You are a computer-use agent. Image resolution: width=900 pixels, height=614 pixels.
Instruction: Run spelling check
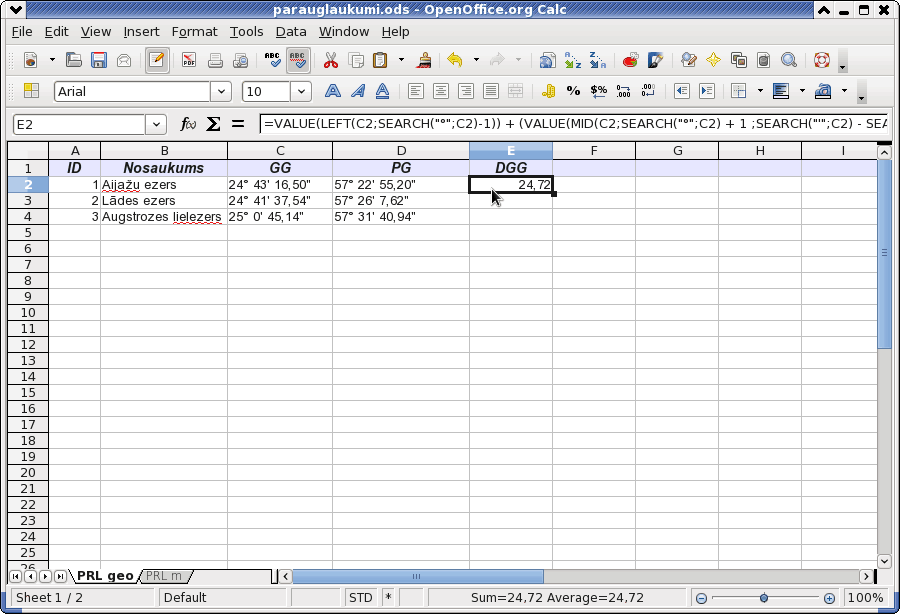[272, 60]
